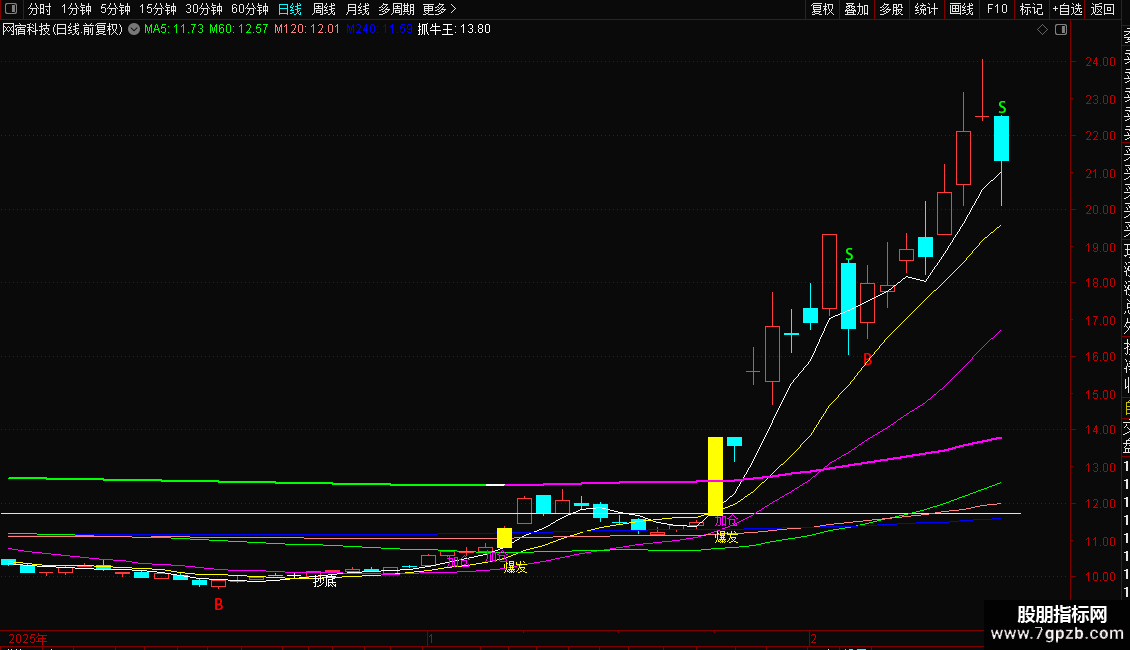Select the 日线 daily chart tab
The width and height of the screenshot is (1130, 650).
click(x=290, y=9)
